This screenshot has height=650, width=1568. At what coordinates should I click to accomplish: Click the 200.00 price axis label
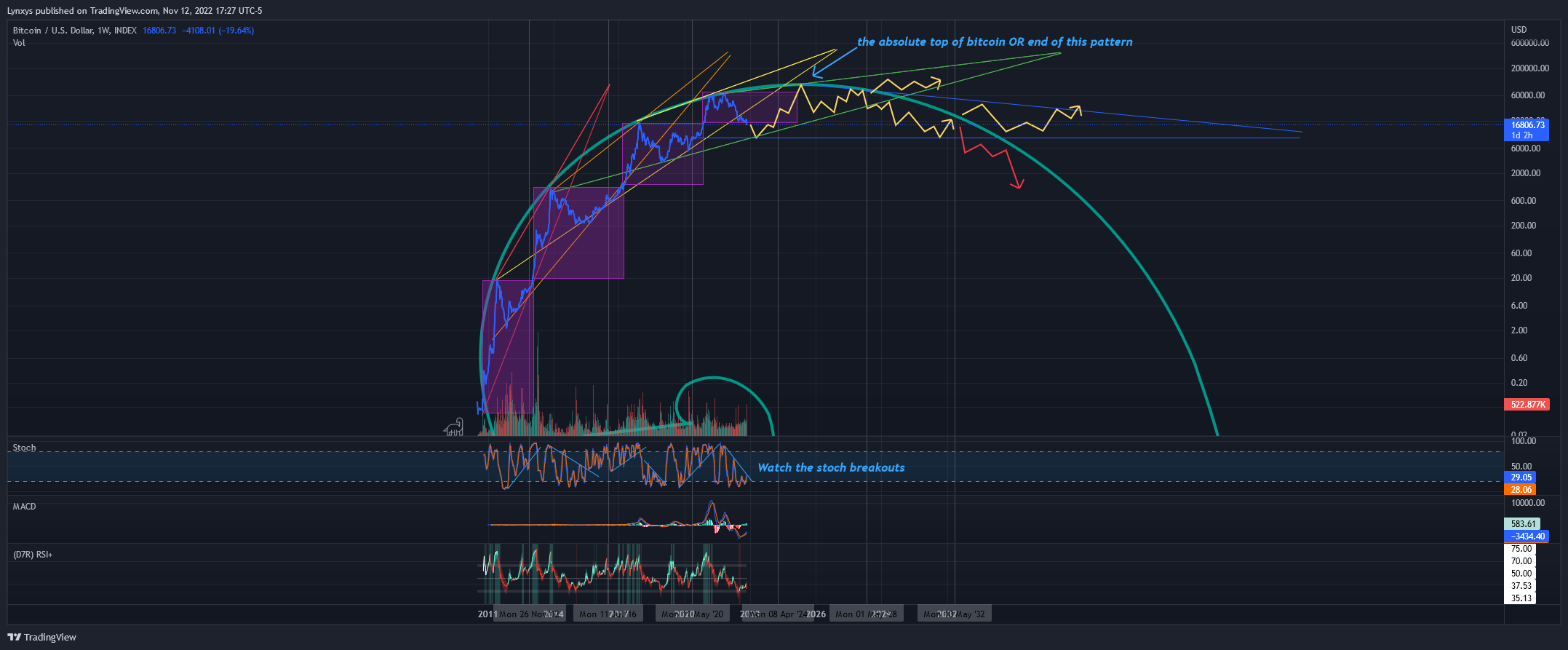coord(1524,226)
